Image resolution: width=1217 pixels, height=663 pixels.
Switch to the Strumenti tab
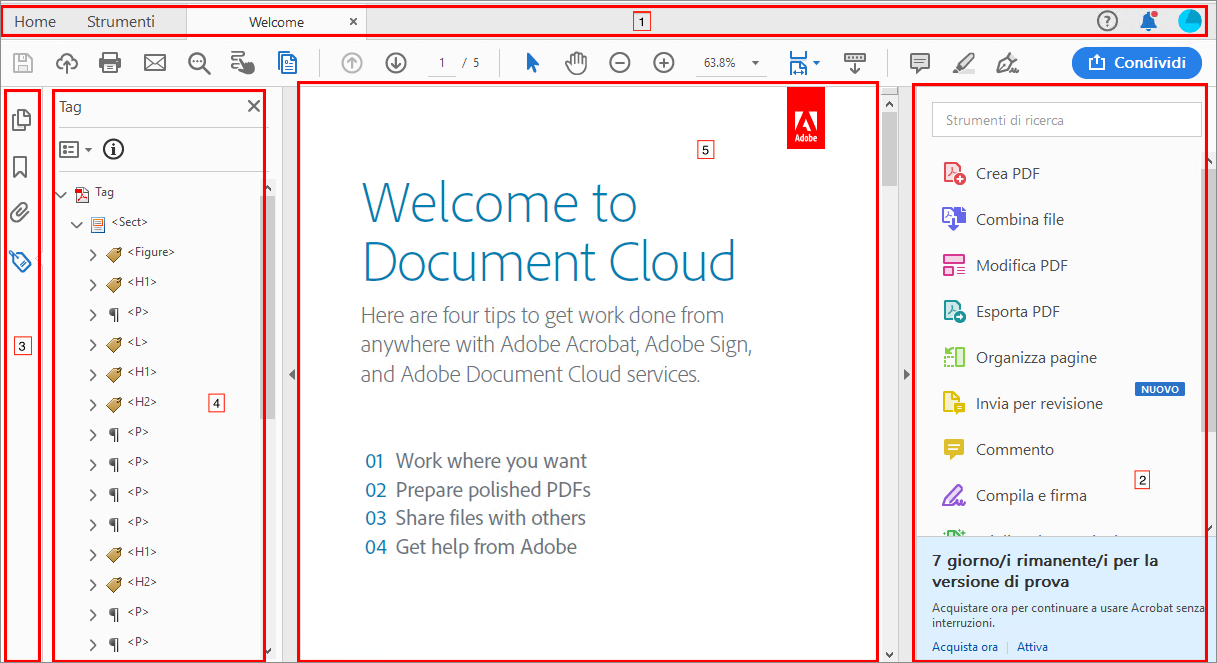click(x=120, y=21)
